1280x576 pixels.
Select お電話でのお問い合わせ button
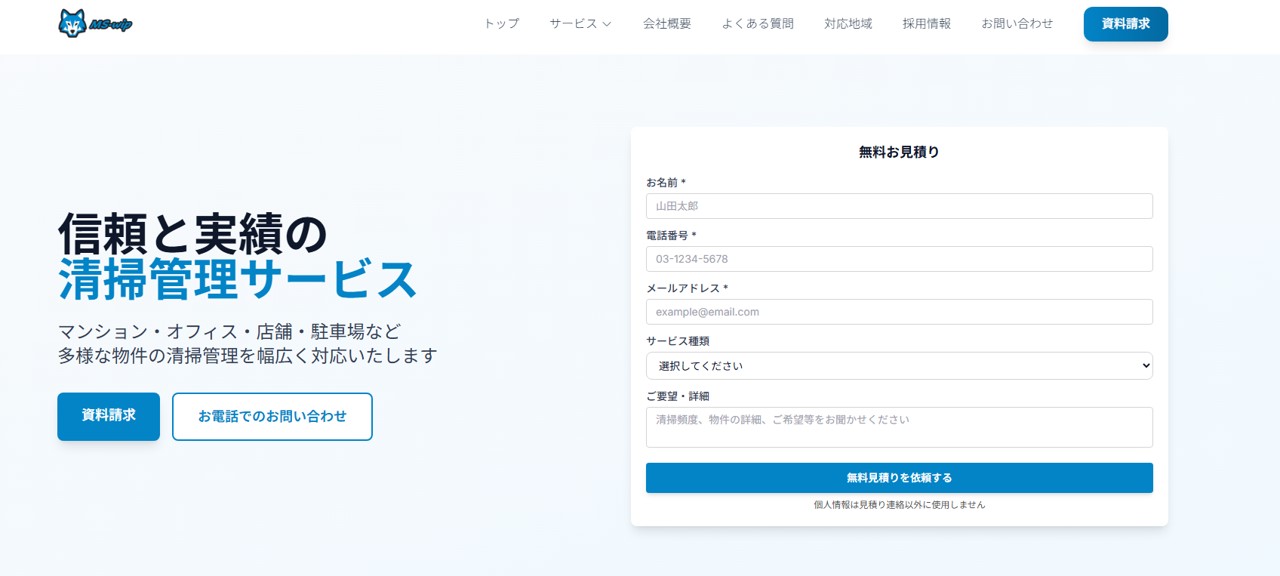coord(272,416)
